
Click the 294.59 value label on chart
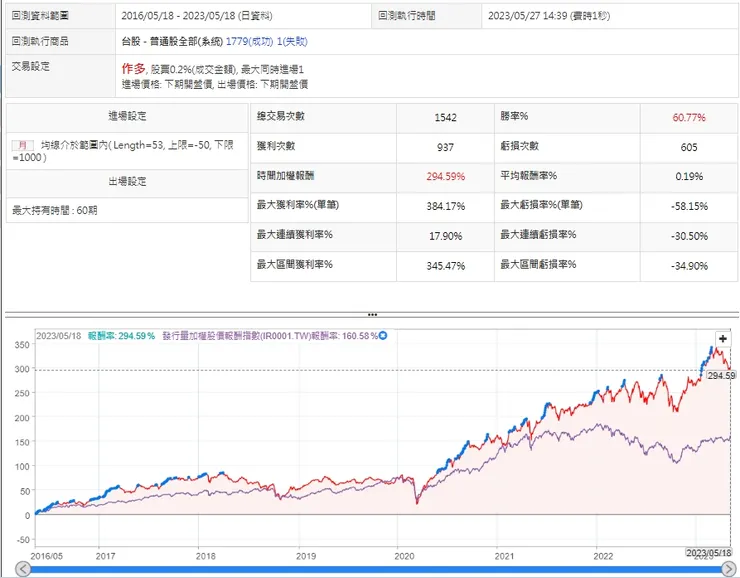click(721, 376)
